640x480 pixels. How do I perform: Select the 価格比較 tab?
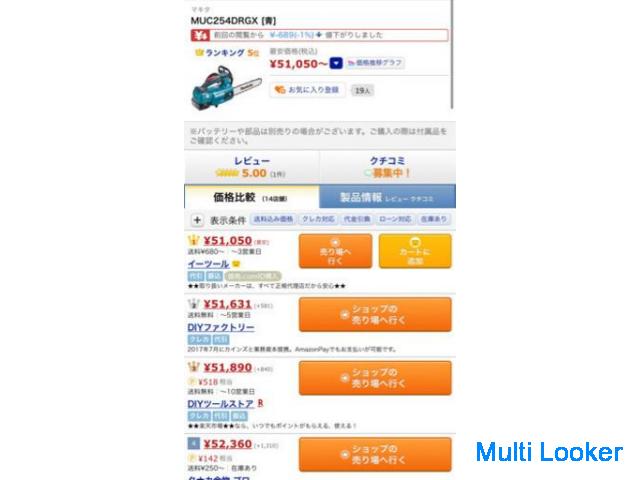pos(252,197)
